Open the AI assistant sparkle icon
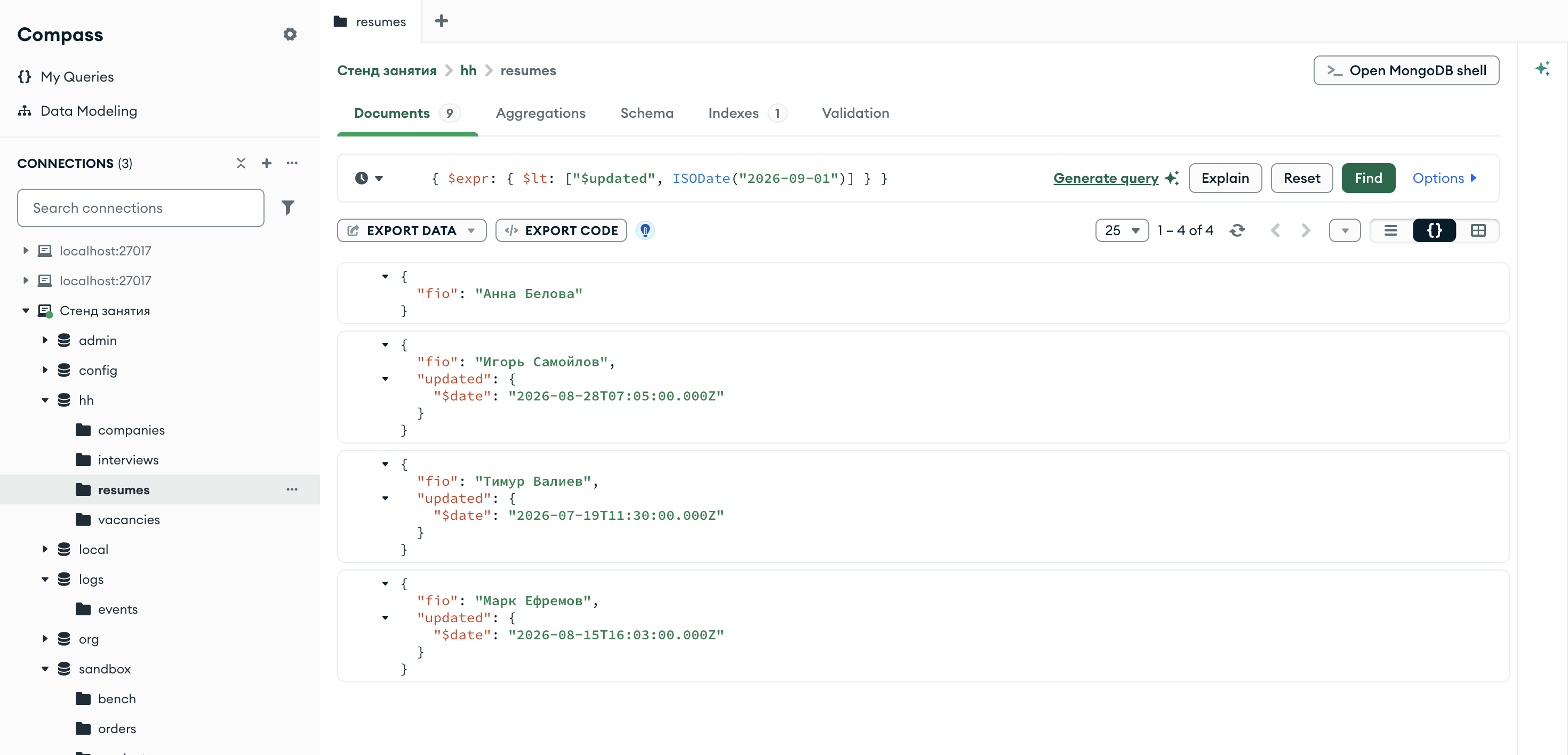Viewport: 1568px width, 755px height. coord(1542,68)
